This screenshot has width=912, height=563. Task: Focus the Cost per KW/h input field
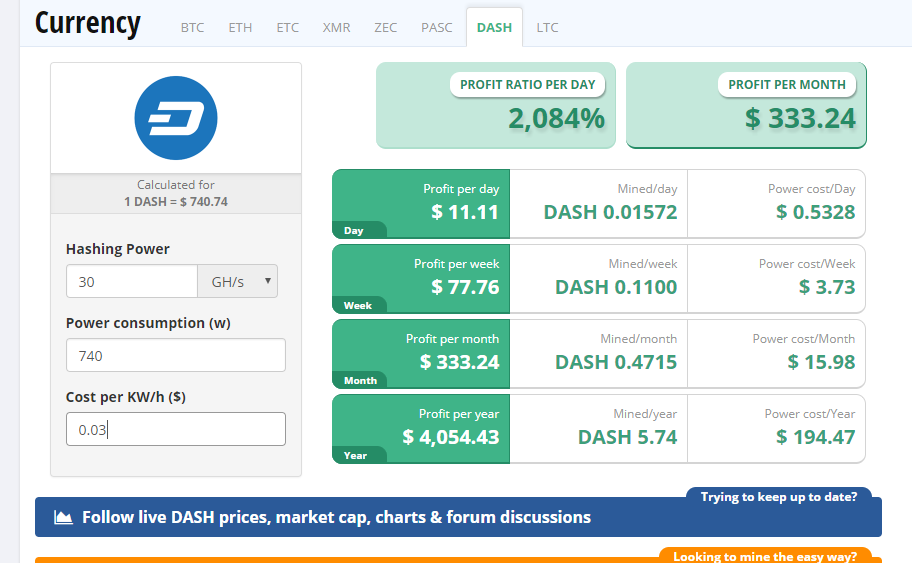tap(176, 429)
